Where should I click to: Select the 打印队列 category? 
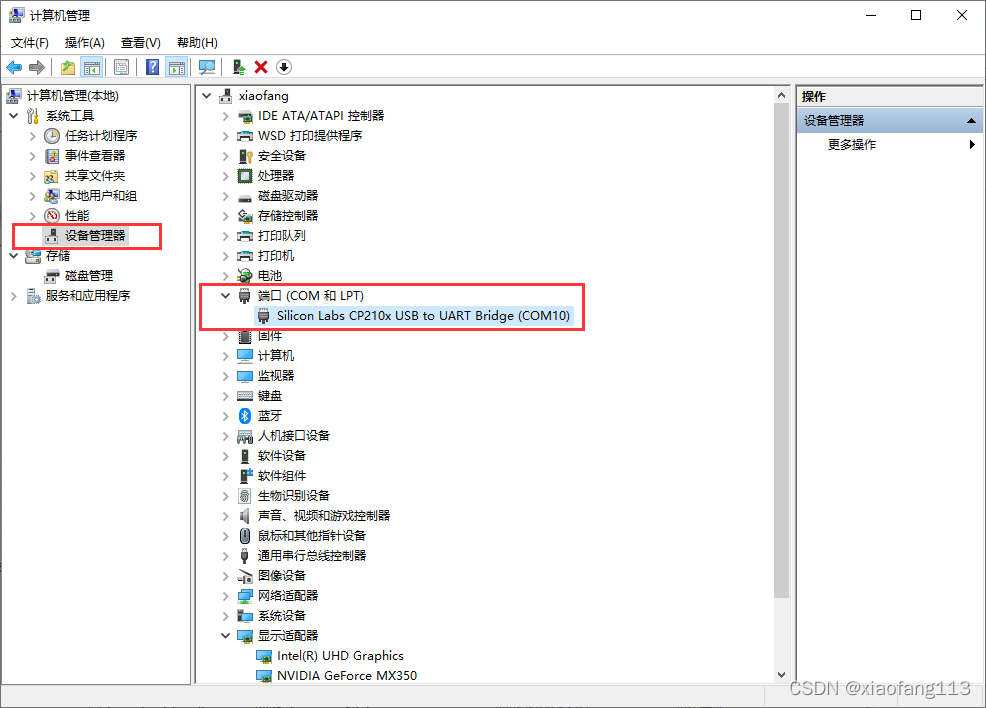click(x=282, y=236)
